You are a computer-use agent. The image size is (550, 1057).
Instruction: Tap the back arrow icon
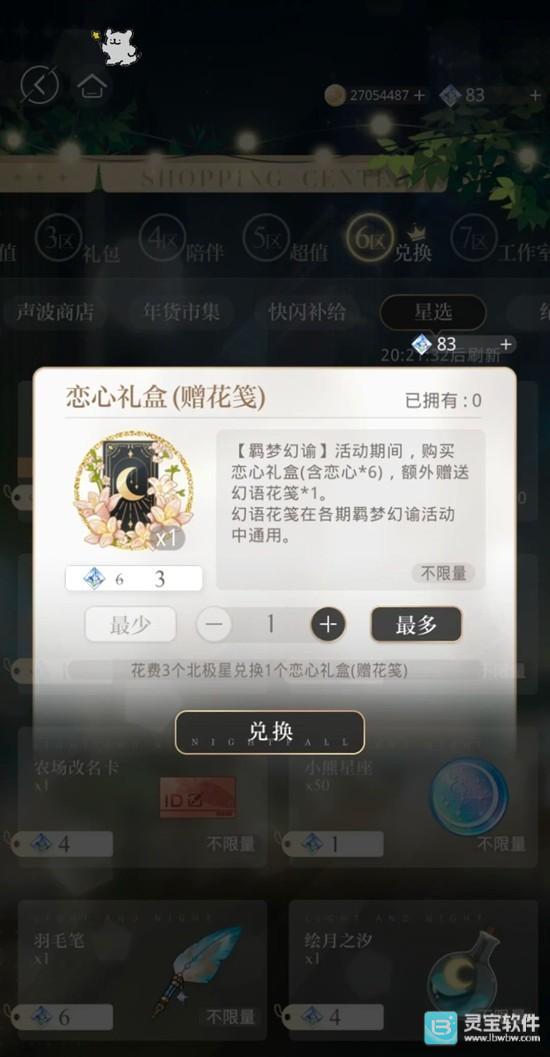pyautogui.click(x=39, y=85)
